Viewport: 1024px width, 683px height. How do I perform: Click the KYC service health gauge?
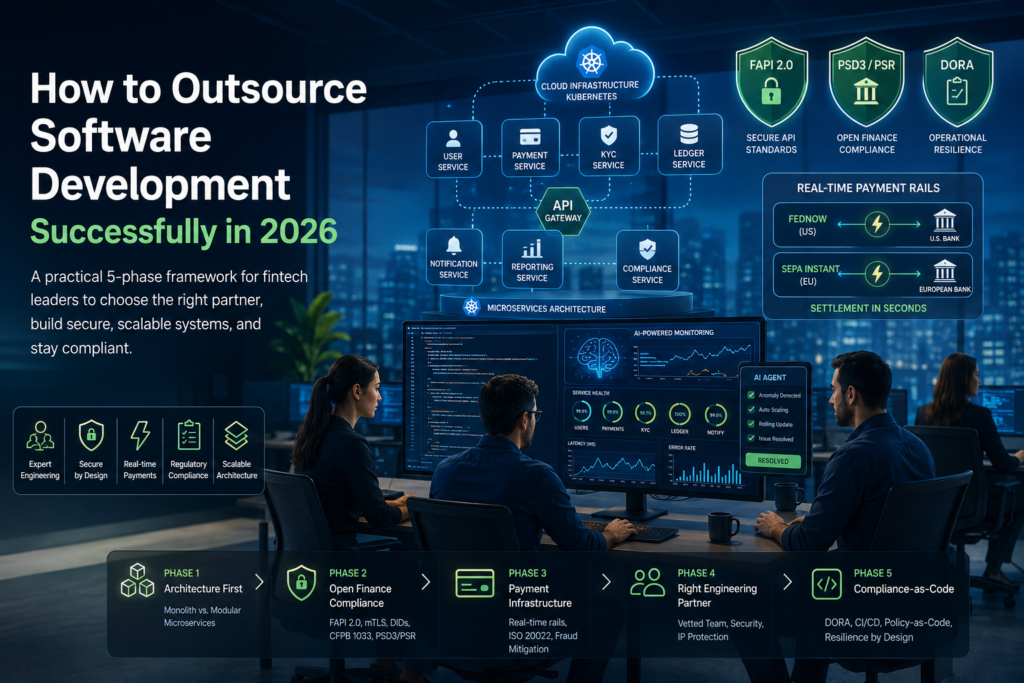pos(645,413)
